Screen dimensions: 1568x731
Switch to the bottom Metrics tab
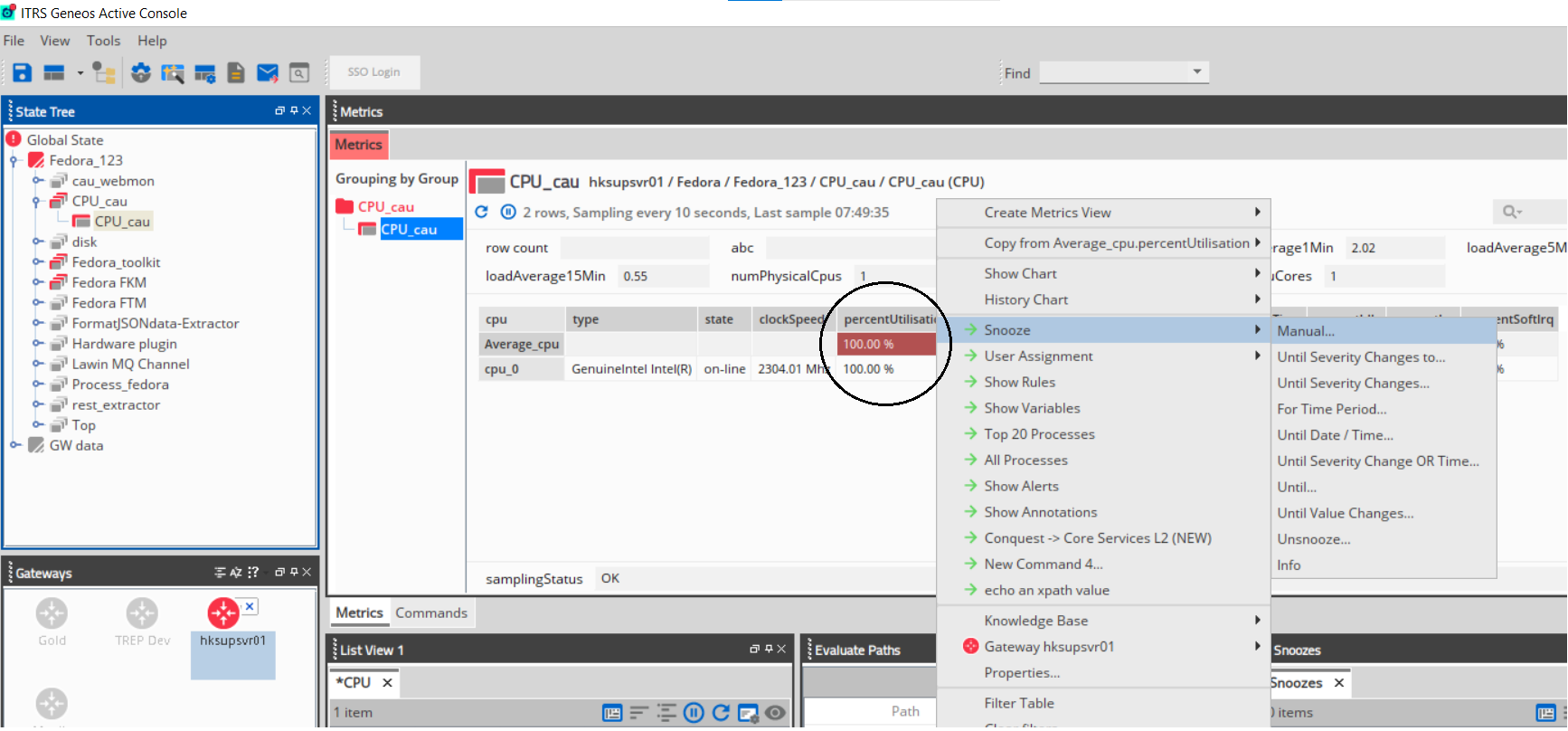(x=359, y=613)
